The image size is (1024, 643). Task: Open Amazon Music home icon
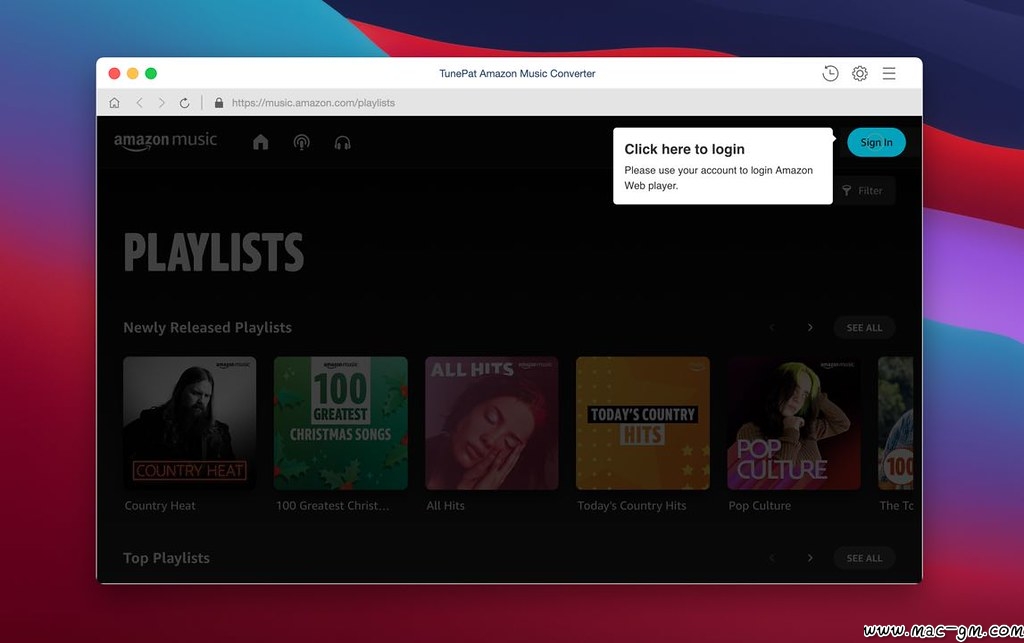click(x=261, y=142)
